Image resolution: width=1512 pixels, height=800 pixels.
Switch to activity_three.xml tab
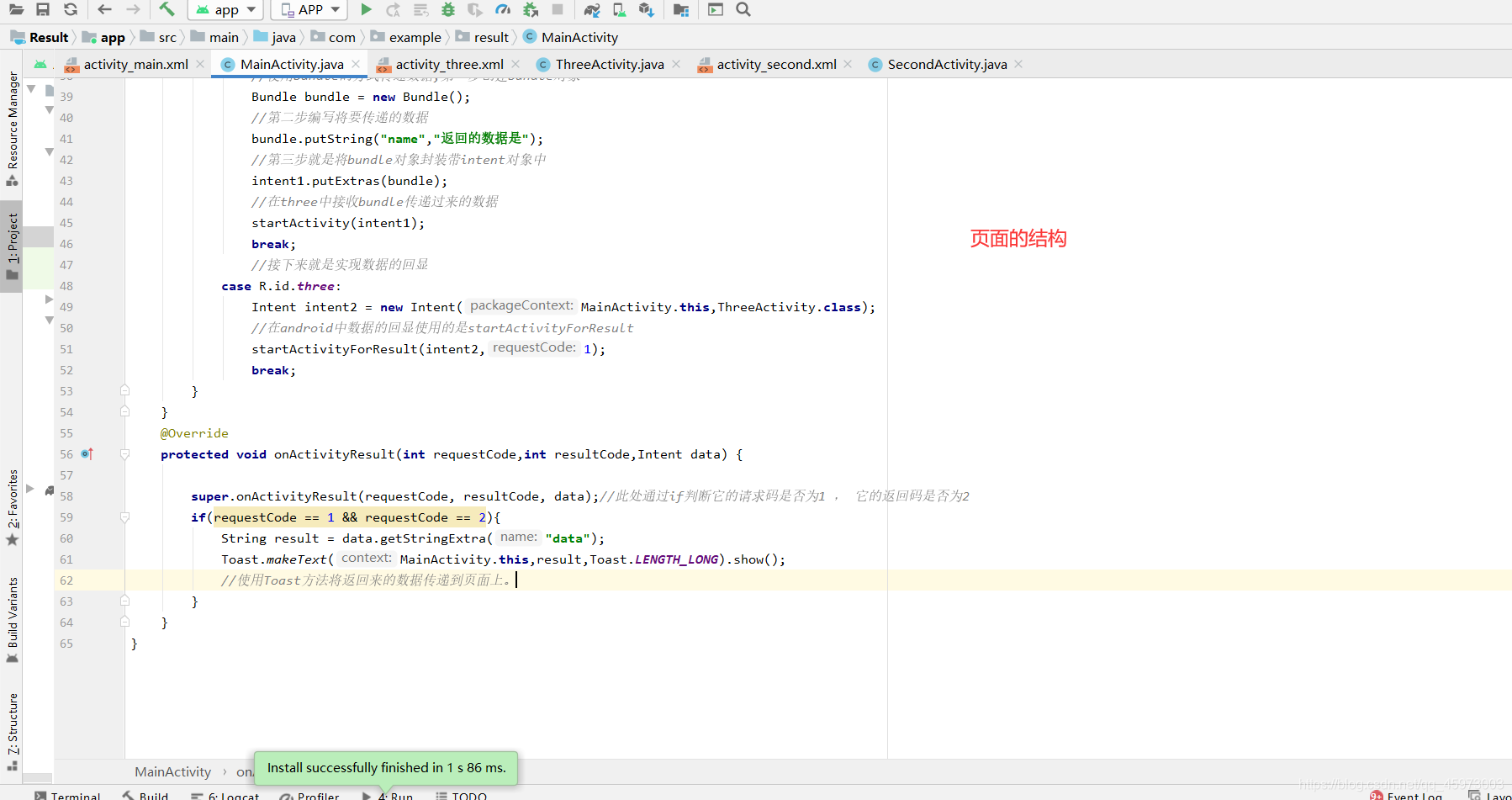click(450, 64)
